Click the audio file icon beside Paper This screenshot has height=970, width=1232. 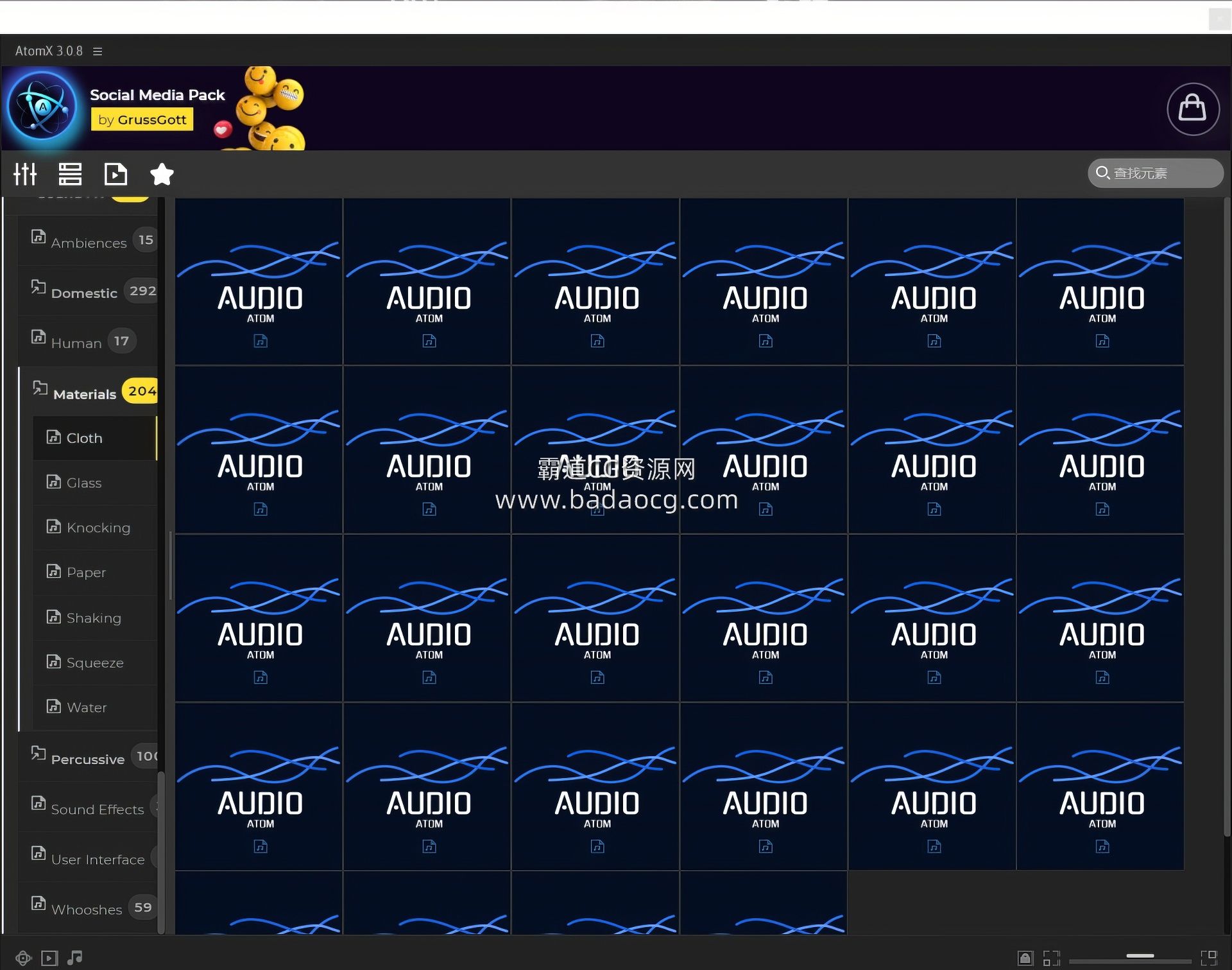pos(54,570)
